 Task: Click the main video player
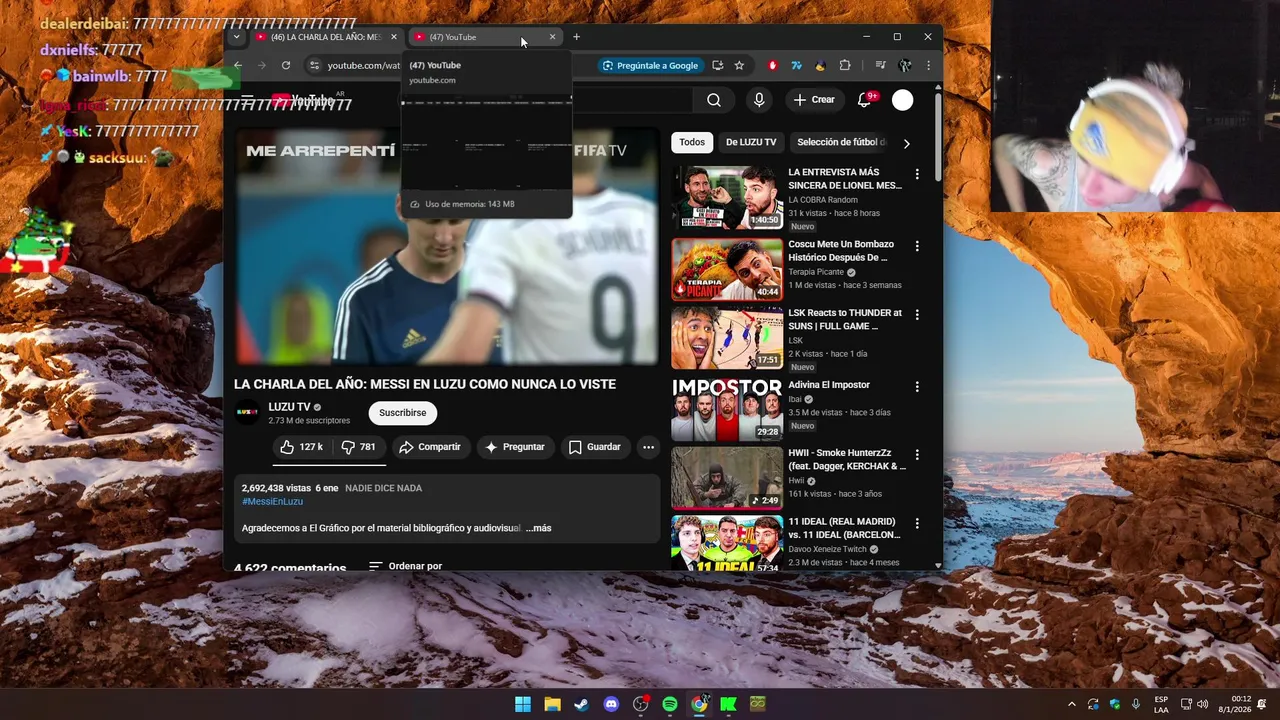pyautogui.click(x=446, y=247)
